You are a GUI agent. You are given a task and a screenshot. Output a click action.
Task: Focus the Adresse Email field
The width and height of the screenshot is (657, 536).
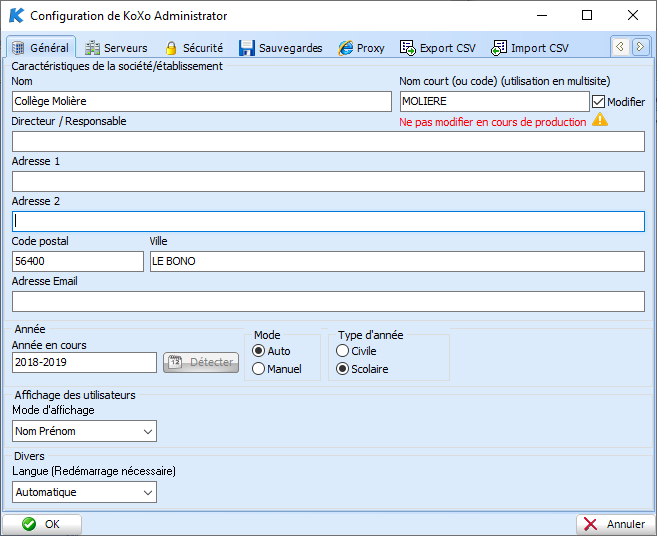[x=328, y=302]
